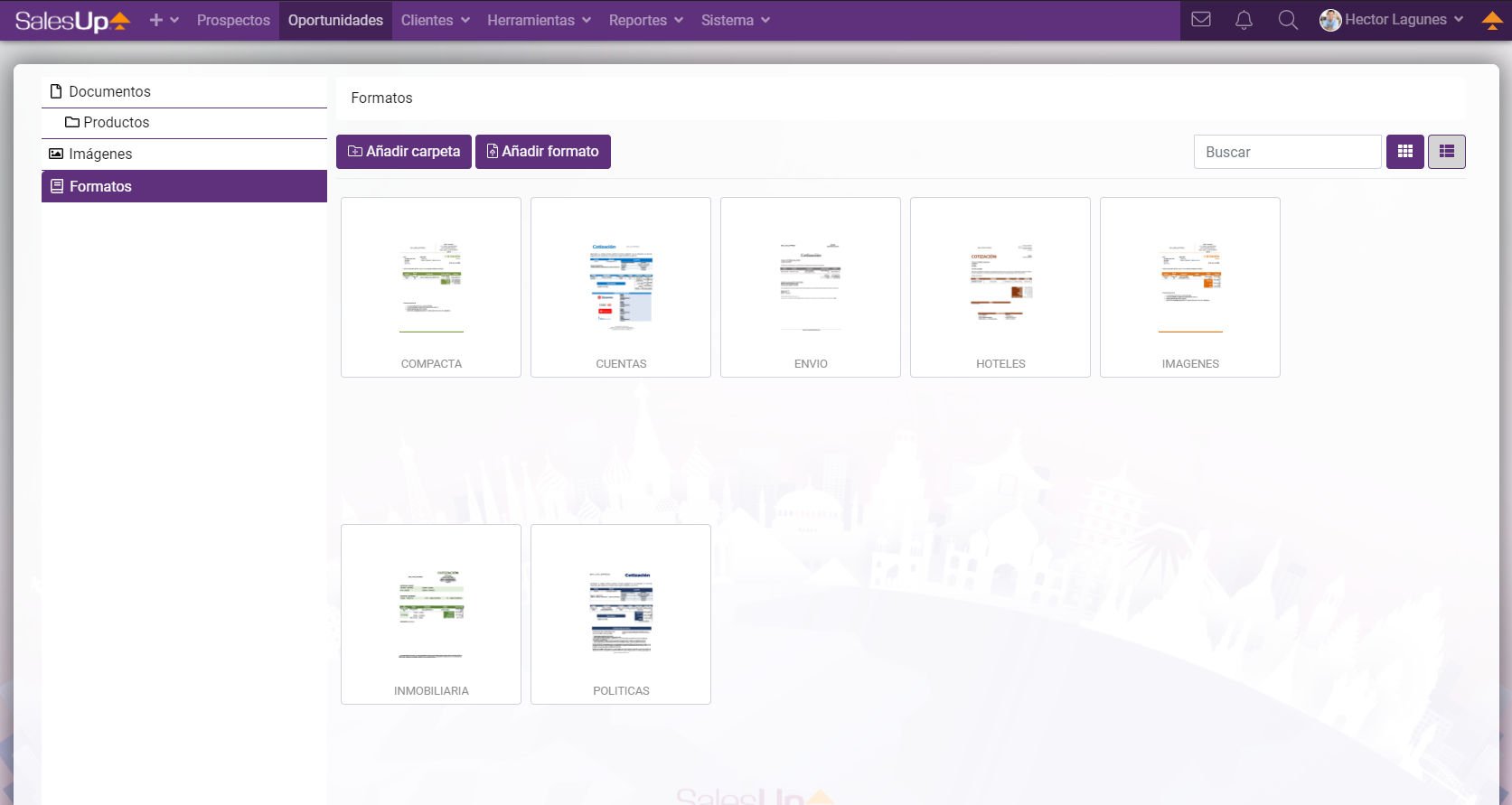Focus the Buscar search field

click(x=1288, y=152)
